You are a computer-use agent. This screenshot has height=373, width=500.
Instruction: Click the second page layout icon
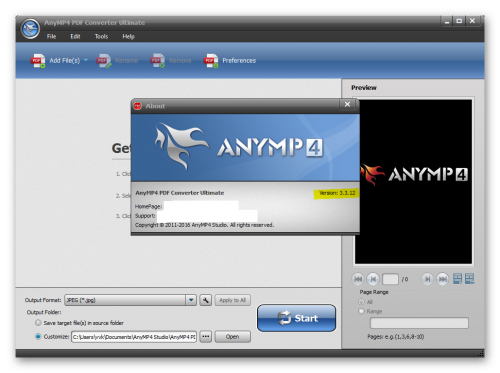(x=469, y=279)
